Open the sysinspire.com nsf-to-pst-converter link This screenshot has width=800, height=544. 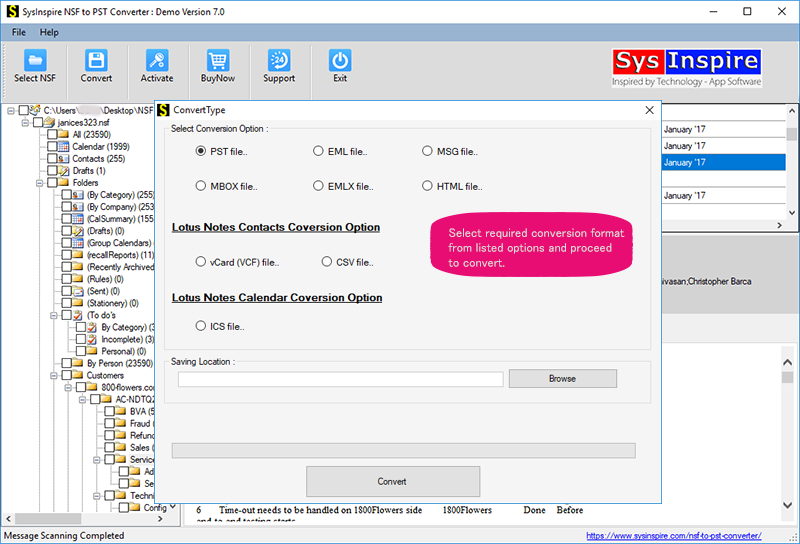click(x=674, y=535)
